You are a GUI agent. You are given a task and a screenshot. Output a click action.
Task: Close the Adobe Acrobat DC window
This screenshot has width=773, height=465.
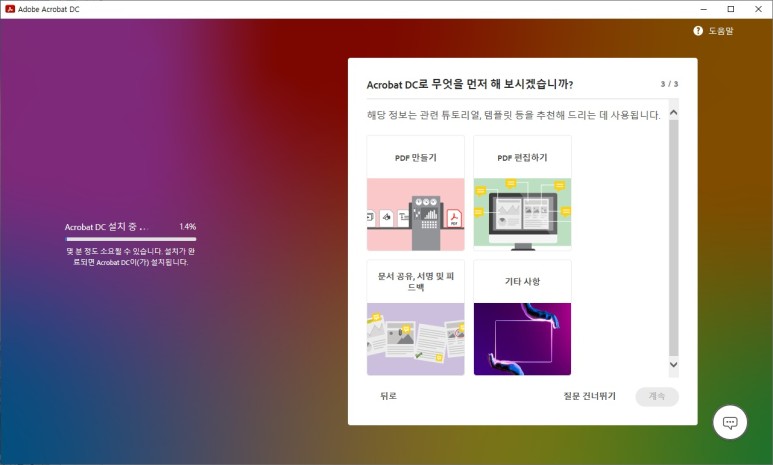click(758, 9)
